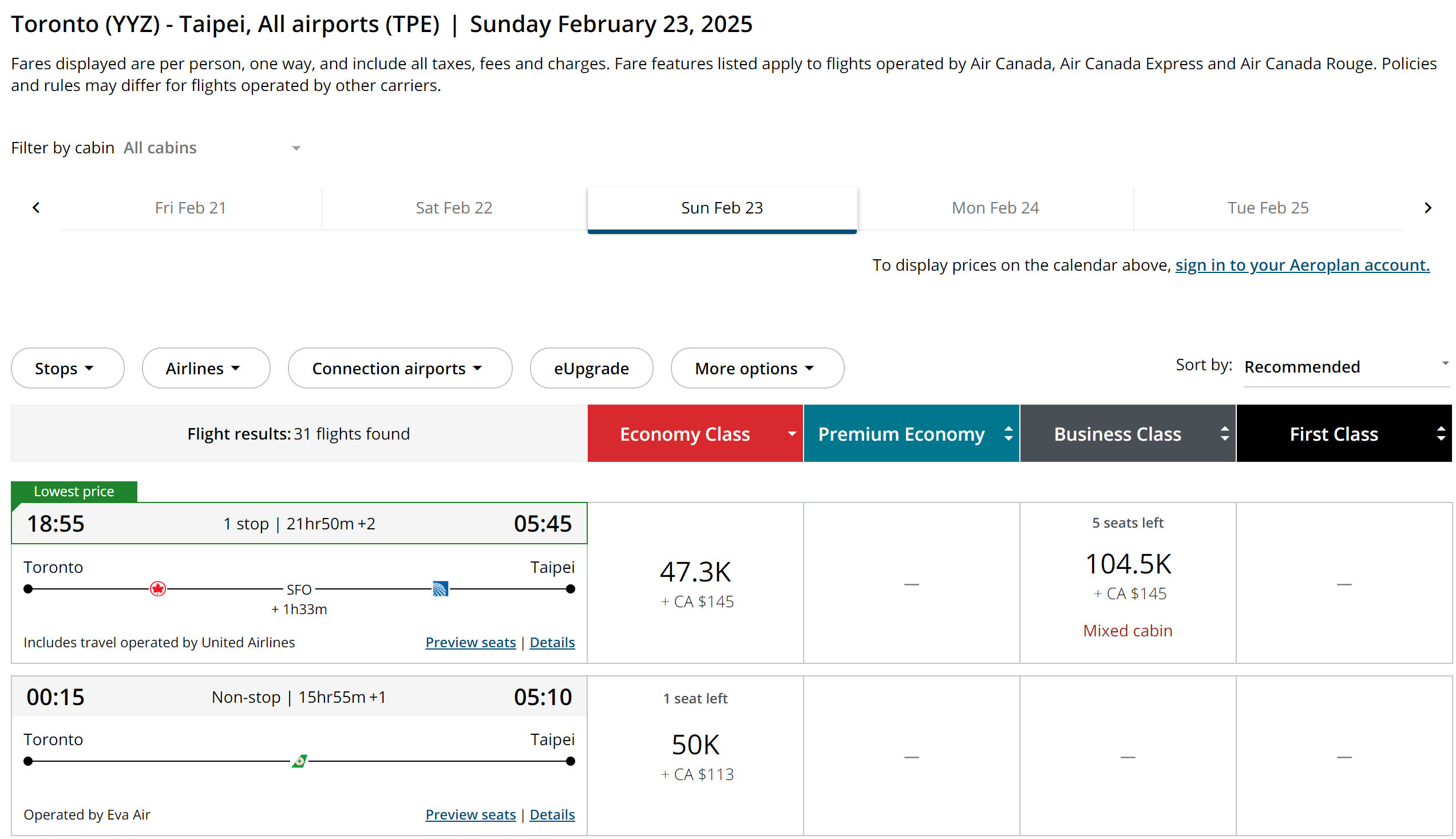Open More options filter menu
The height and width of the screenshot is (839, 1456).
coord(757,367)
